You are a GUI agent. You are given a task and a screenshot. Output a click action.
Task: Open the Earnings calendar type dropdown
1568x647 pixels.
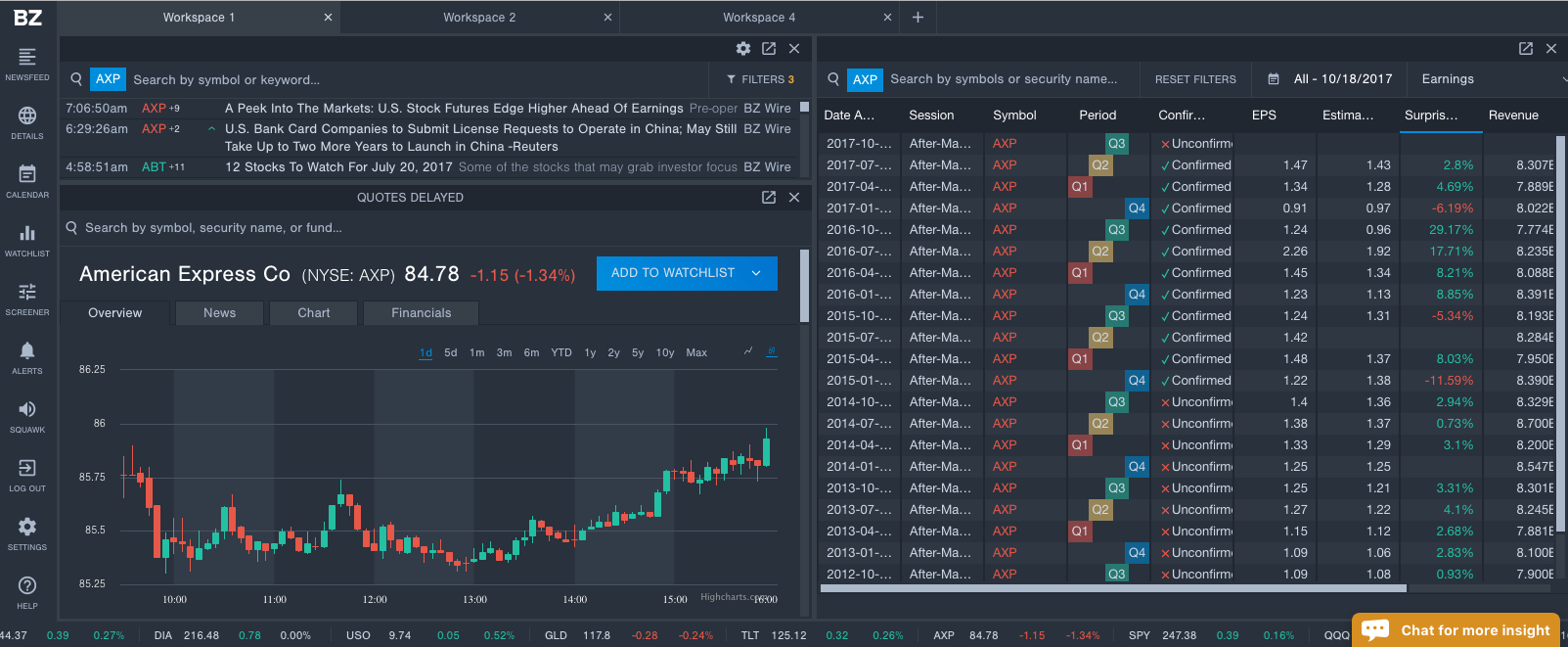coord(1485,78)
